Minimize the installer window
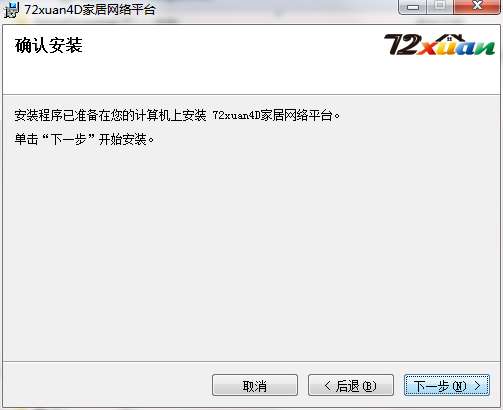 point(413,6)
